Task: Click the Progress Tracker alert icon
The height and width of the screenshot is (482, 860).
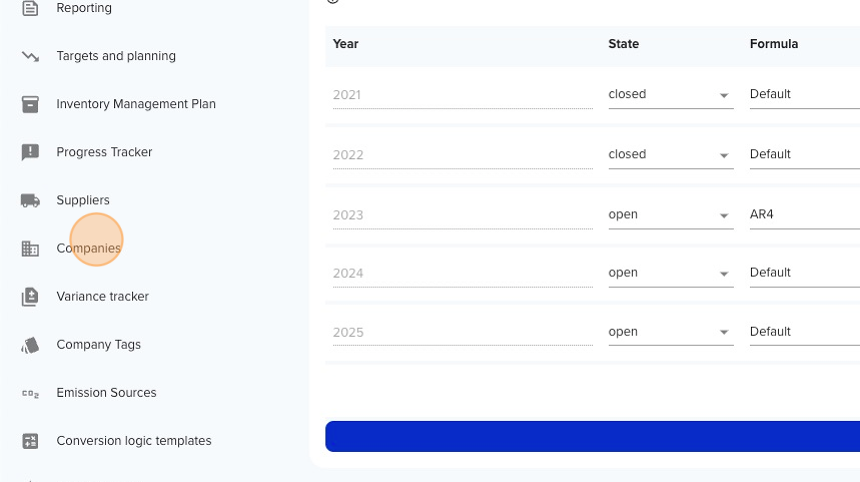Action: coord(30,152)
